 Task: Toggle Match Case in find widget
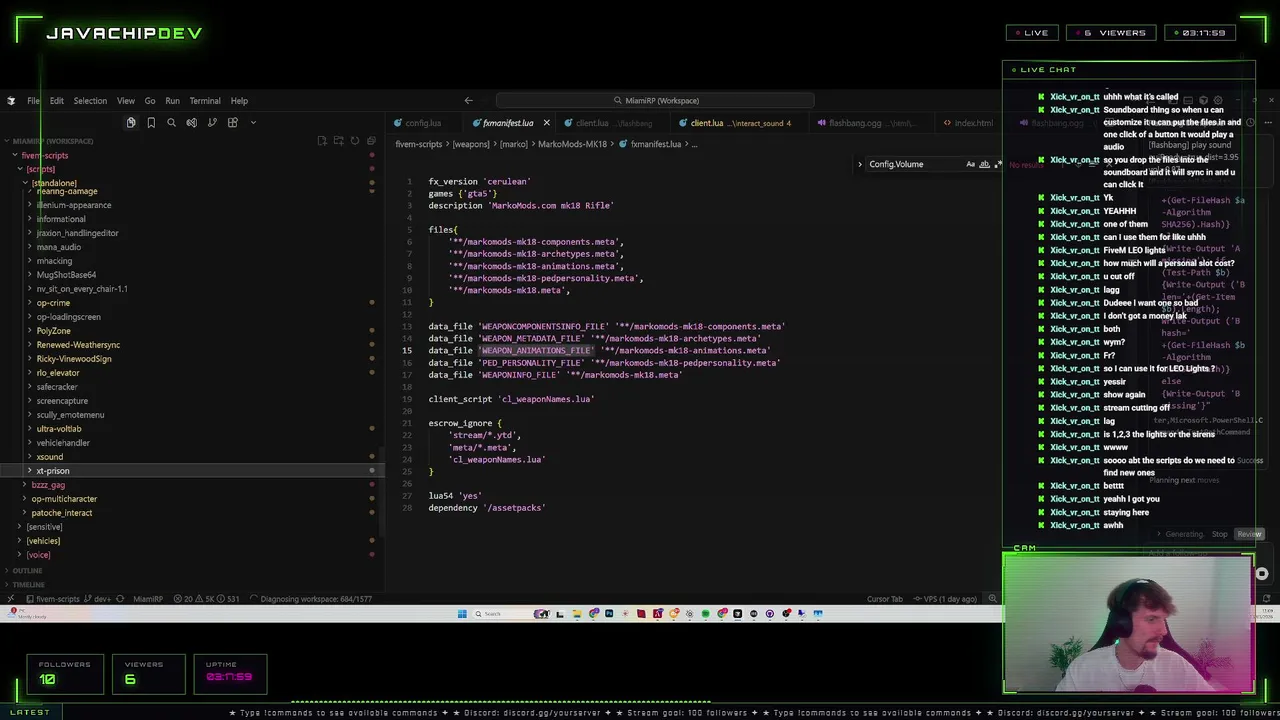[970, 164]
